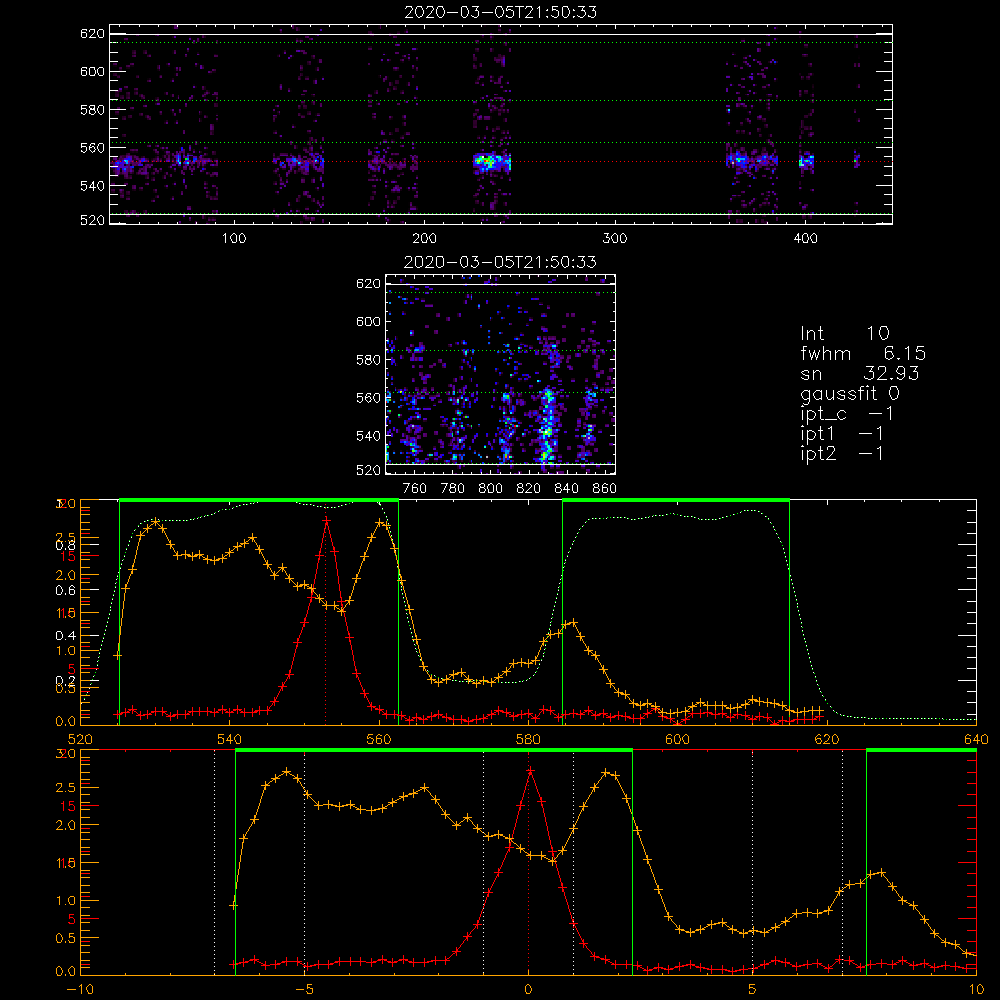Click the thick green bar above 585-615 window in third panel
1000x1000 pixels.
coord(676,500)
